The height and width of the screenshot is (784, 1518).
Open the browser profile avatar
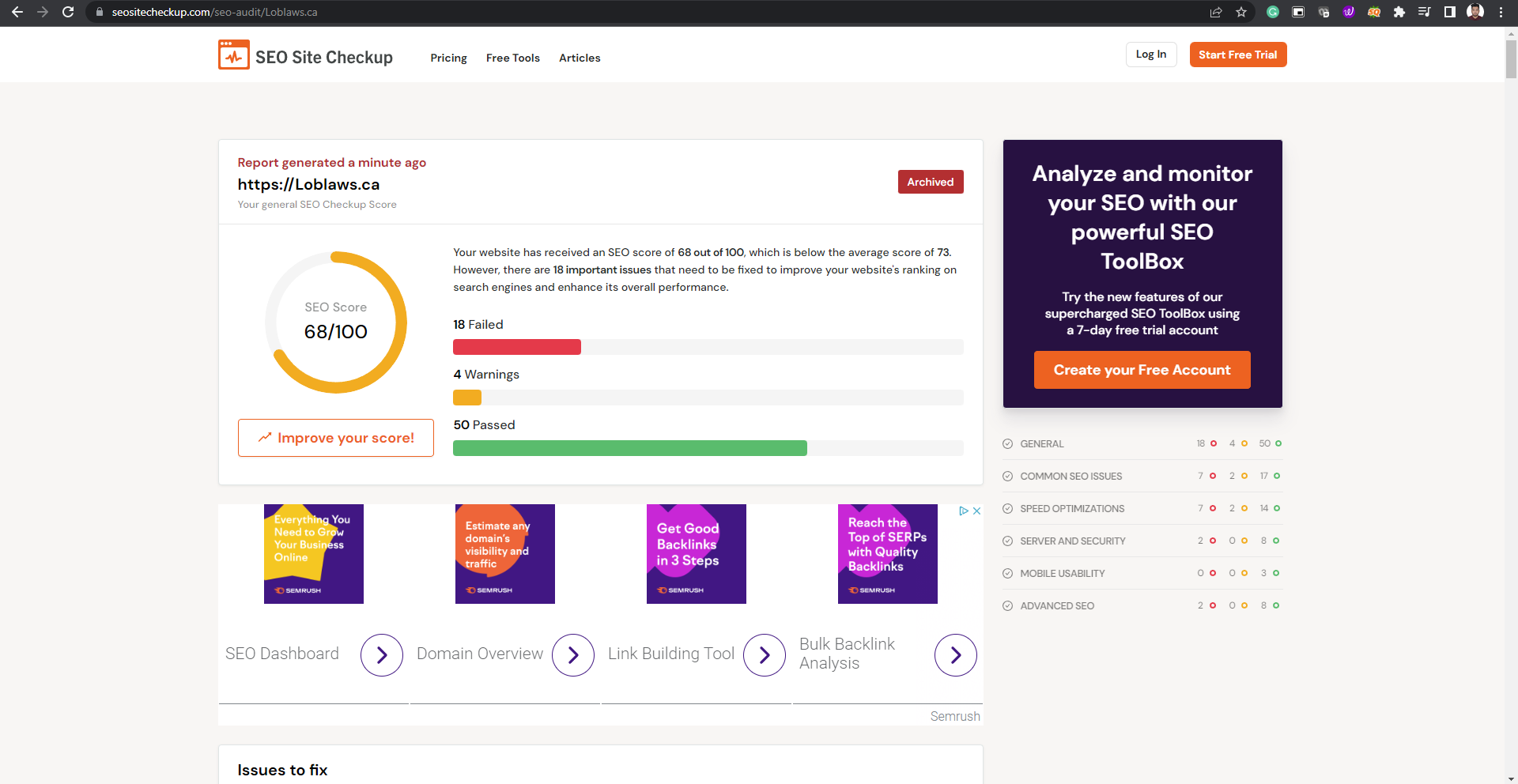click(x=1475, y=12)
